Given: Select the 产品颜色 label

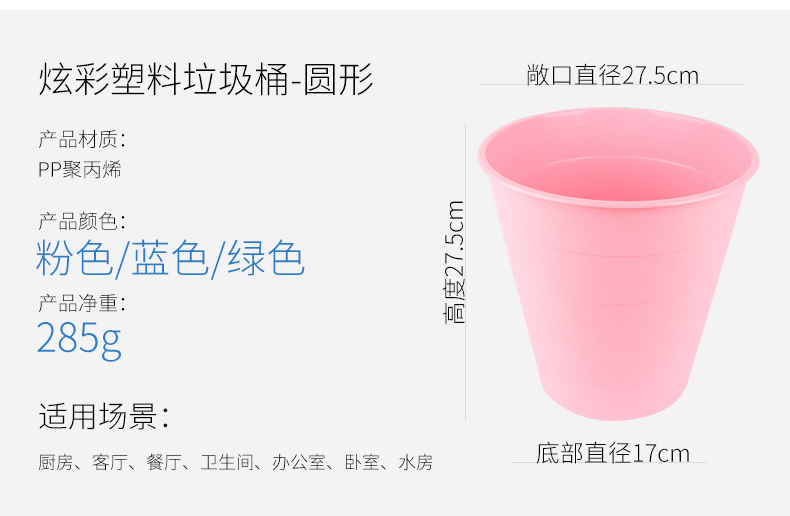Looking at the screenshot, I should click(82, 221).
